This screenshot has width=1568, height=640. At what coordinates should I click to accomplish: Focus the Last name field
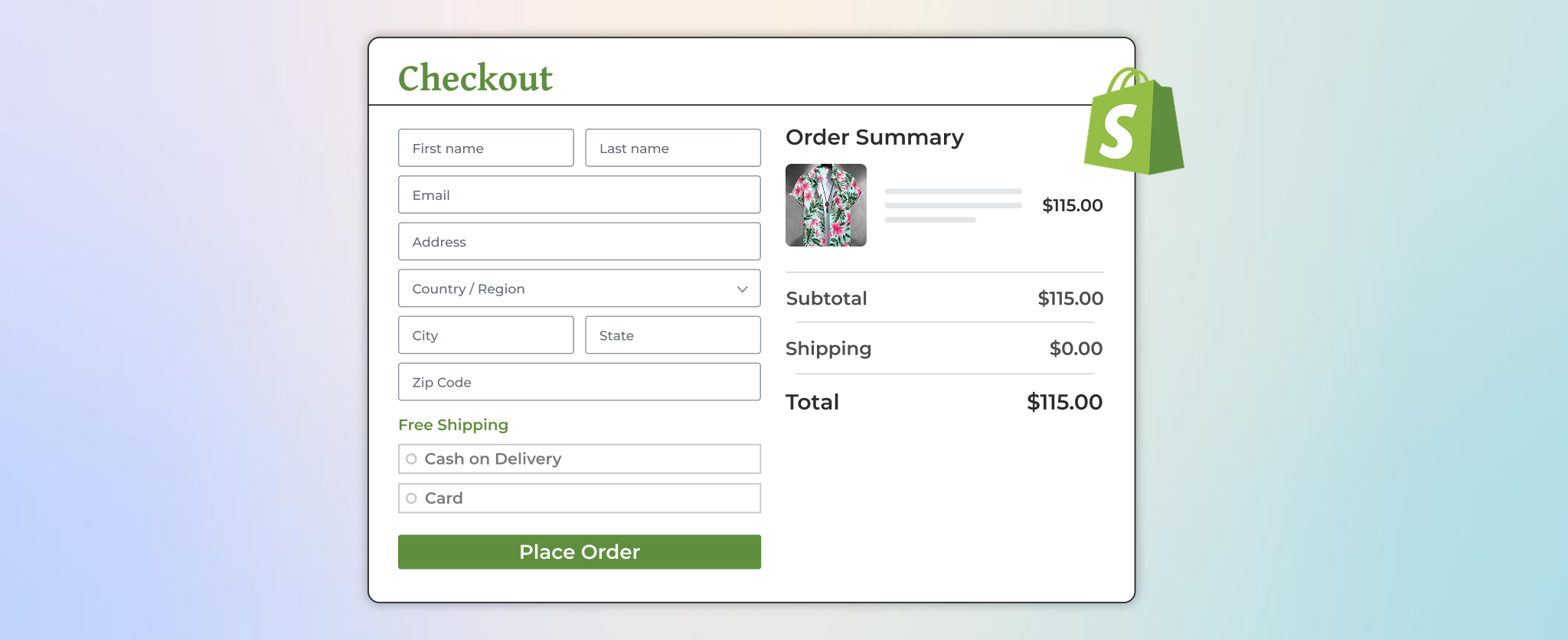point(672,149)
